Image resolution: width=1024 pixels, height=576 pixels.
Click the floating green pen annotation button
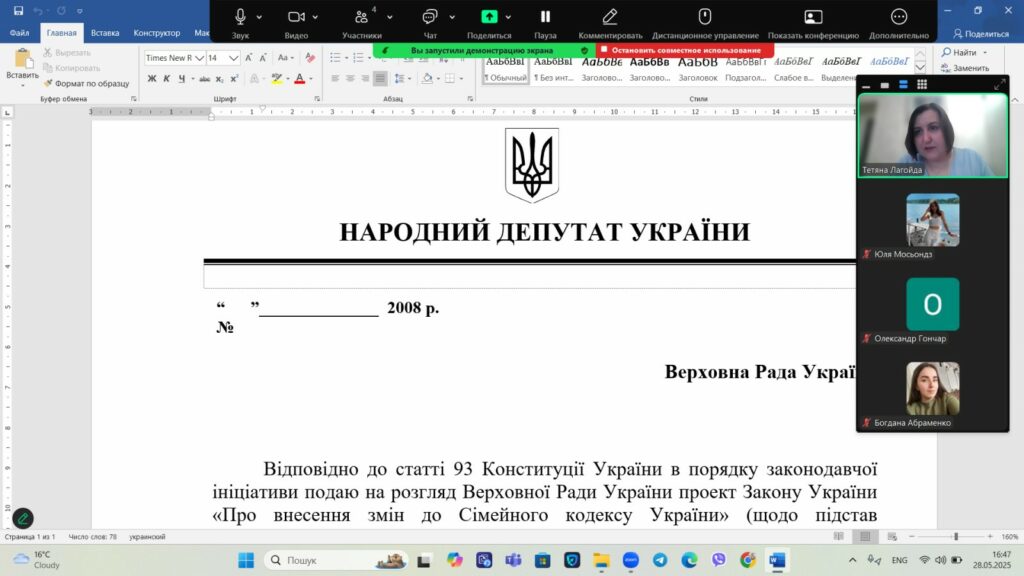(23, 519)
